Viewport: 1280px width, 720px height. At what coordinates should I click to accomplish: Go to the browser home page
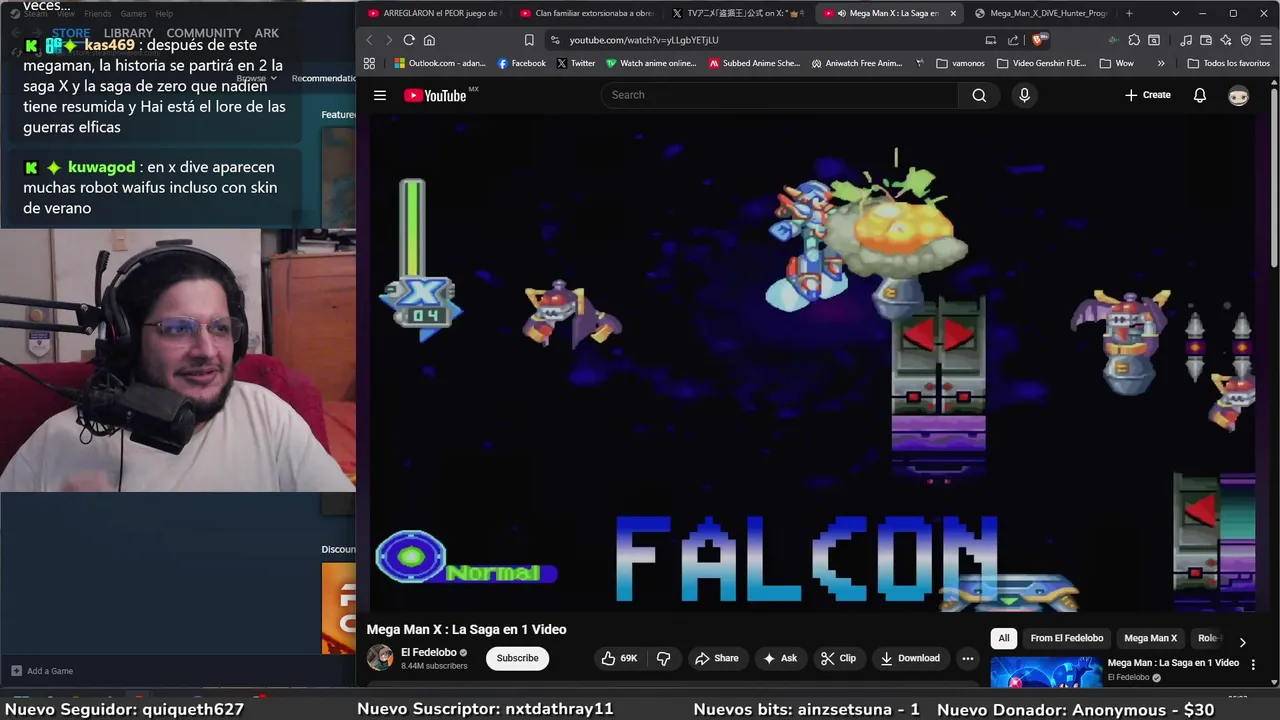[429, 40]
